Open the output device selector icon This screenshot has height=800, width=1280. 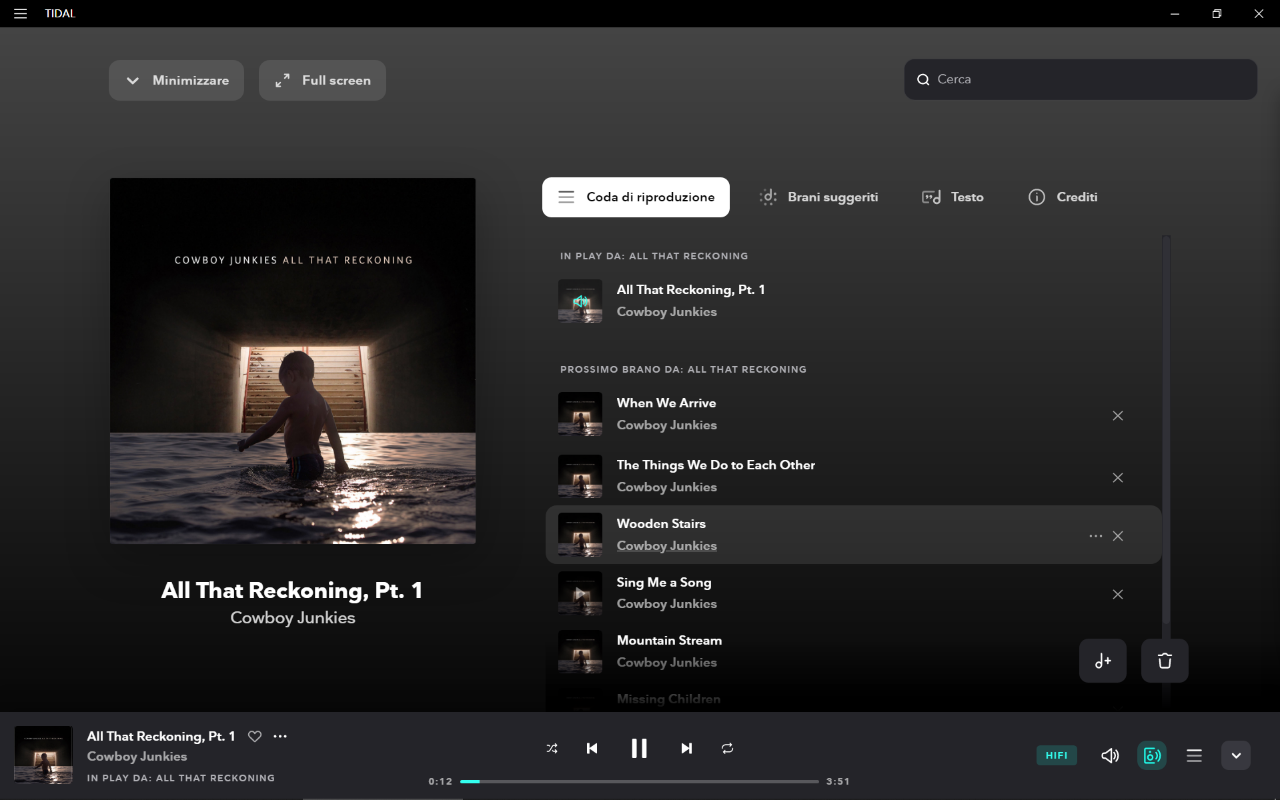(x=1152, y=755)
